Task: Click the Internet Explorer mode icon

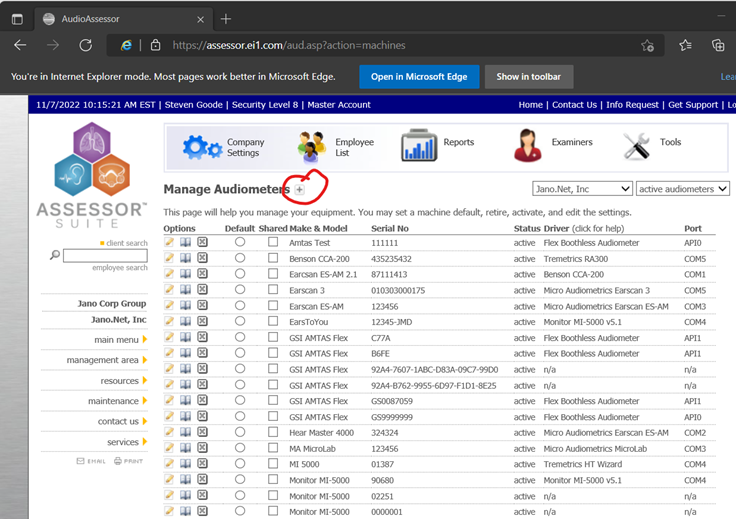Action: coord(126,45)
